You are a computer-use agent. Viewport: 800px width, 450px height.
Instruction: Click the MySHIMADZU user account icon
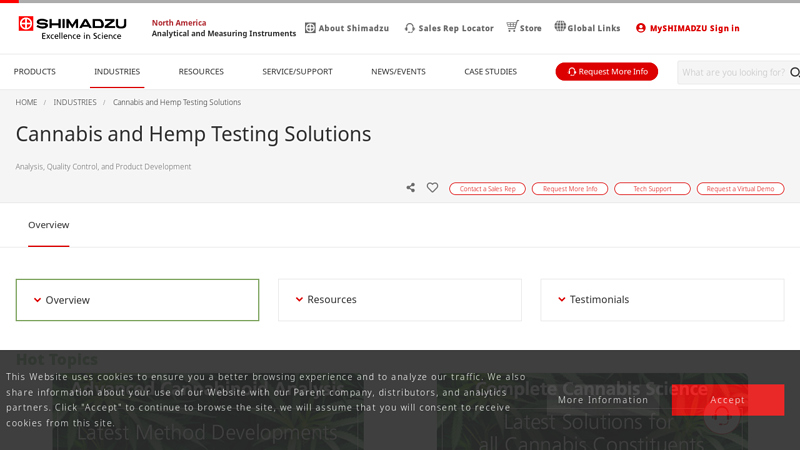pyautogui.click(x=641, y=28)
